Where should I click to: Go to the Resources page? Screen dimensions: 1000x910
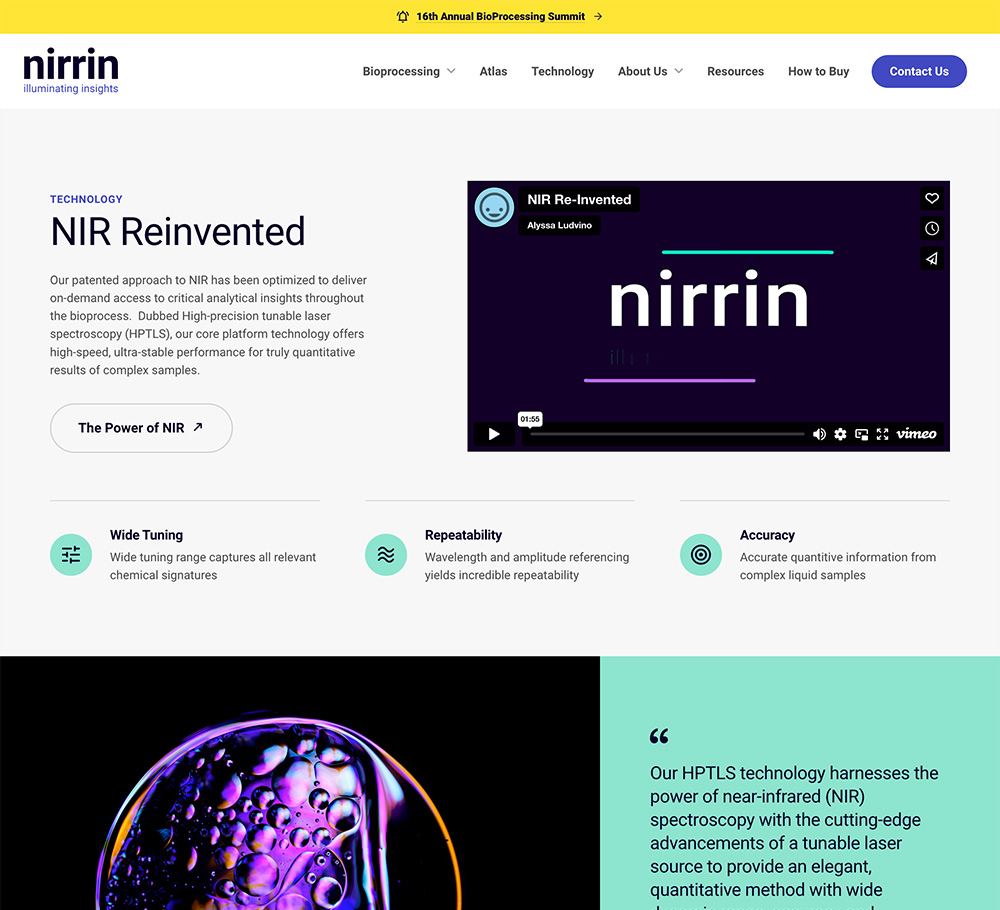pos(735,72)
